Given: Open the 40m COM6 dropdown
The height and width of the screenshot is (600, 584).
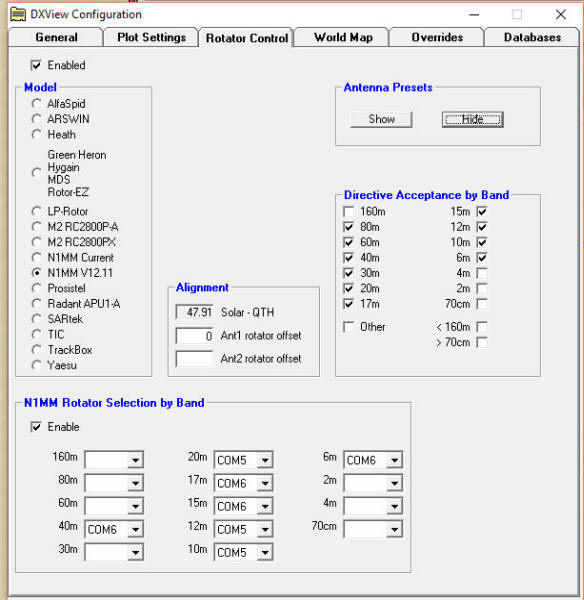Looking at the screenshot, I should point(135,529).
